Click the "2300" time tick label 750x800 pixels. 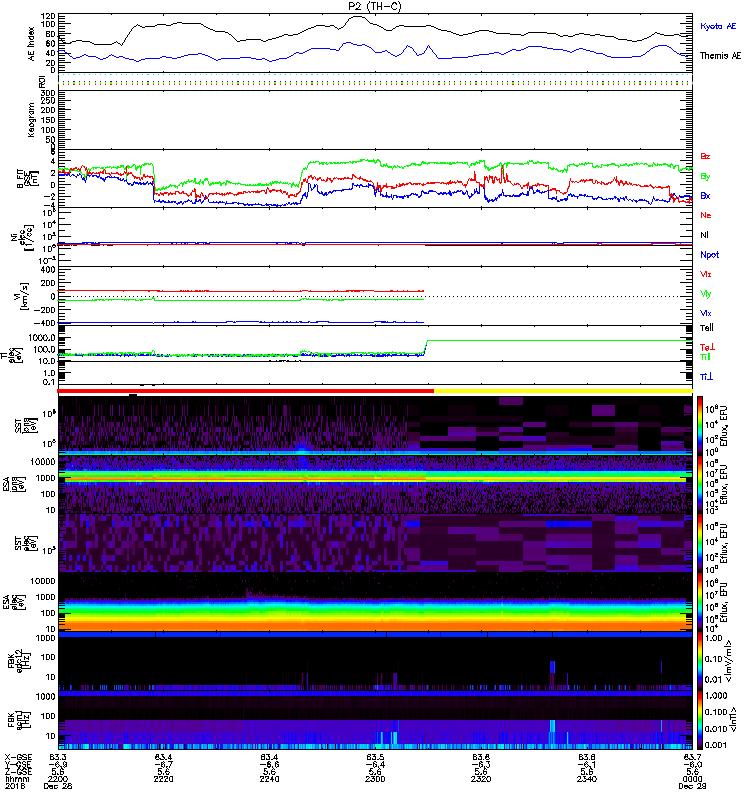tap(375, 779)
